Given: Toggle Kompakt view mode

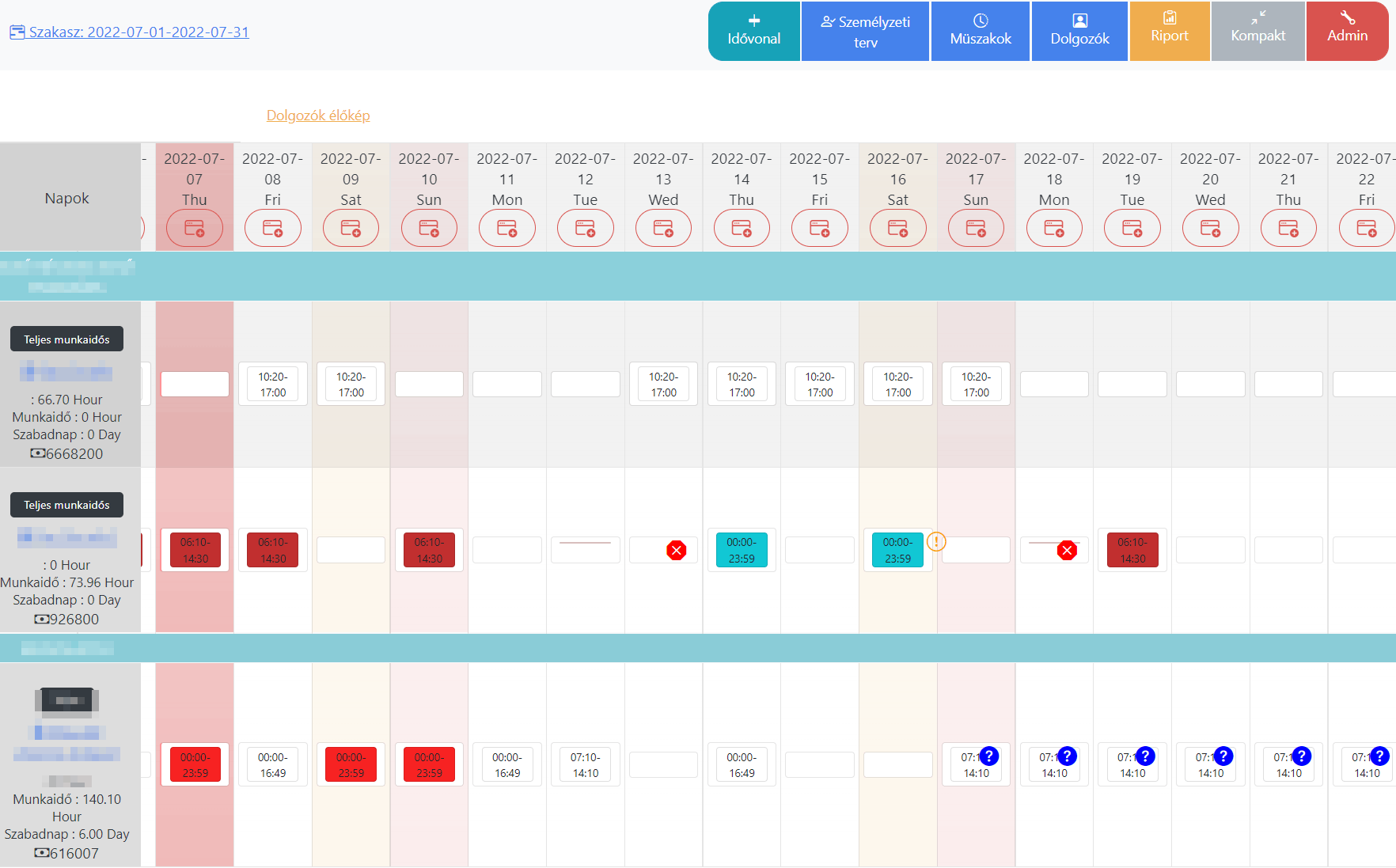Looking at the screenshot, I should (1258, 31).
